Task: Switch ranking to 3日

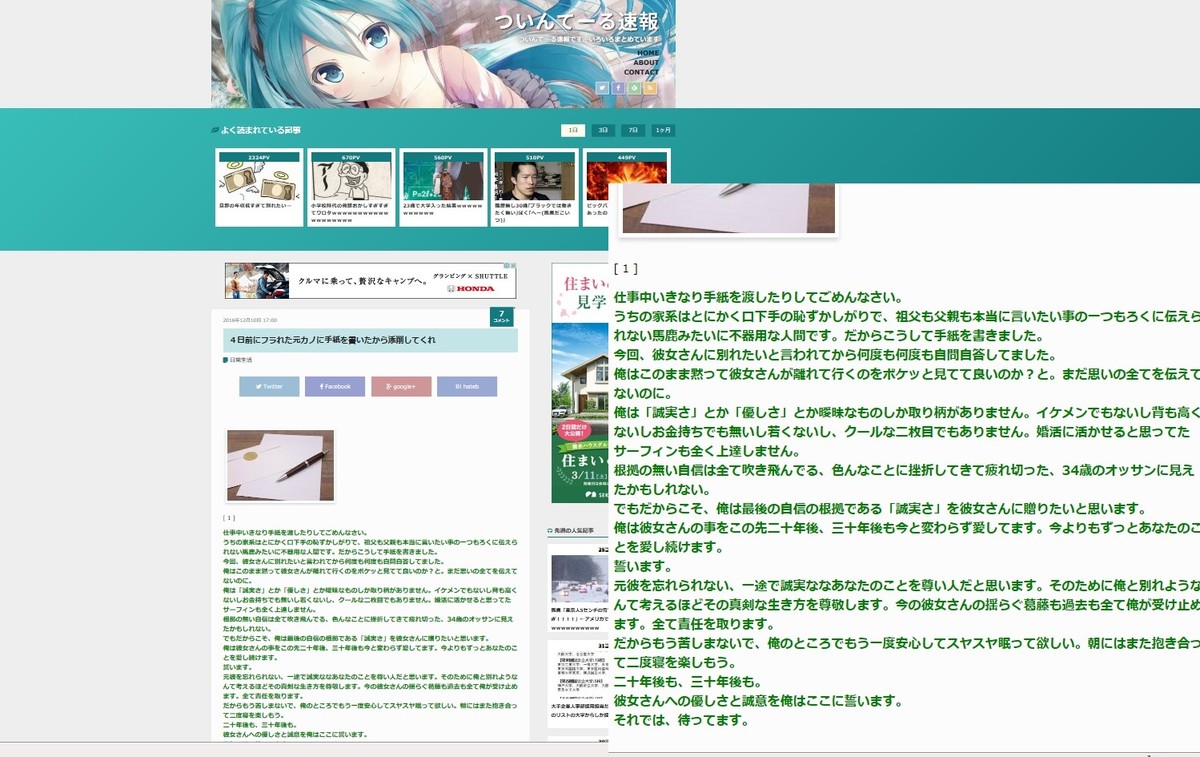Action: (602, 130)
